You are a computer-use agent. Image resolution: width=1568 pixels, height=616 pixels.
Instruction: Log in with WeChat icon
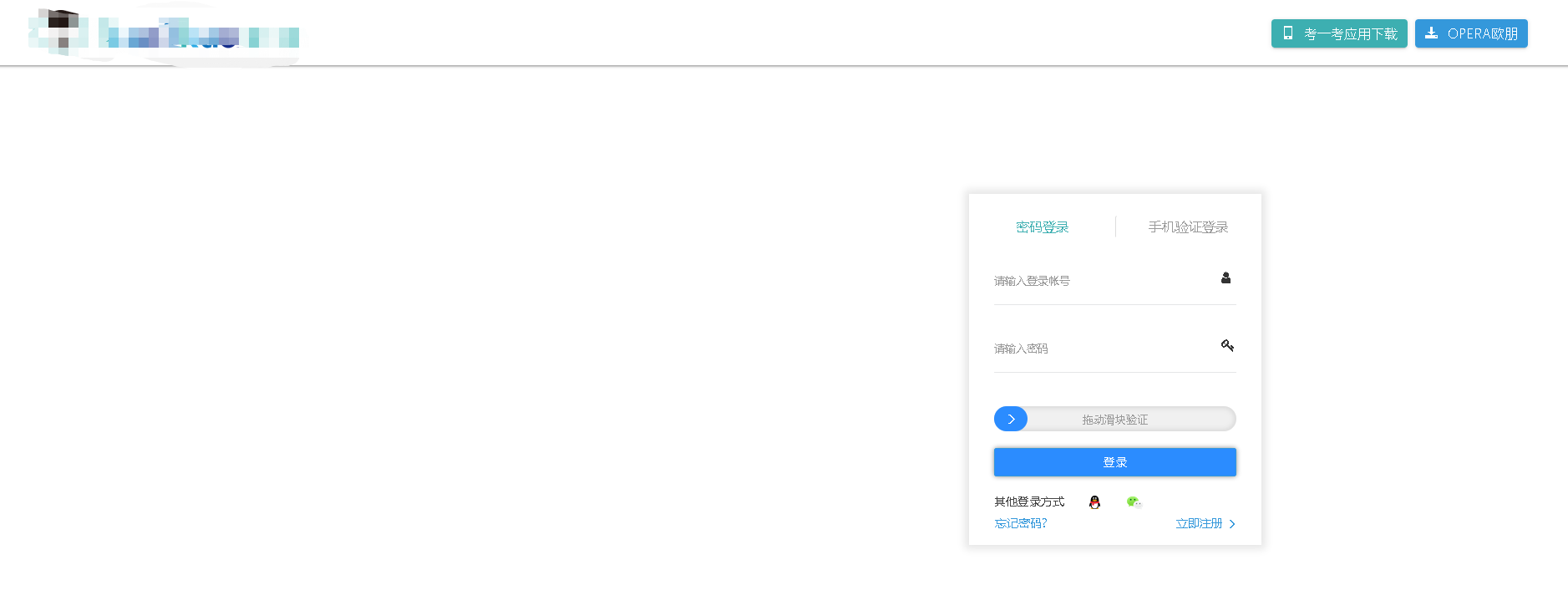(x=1134, y=501)
